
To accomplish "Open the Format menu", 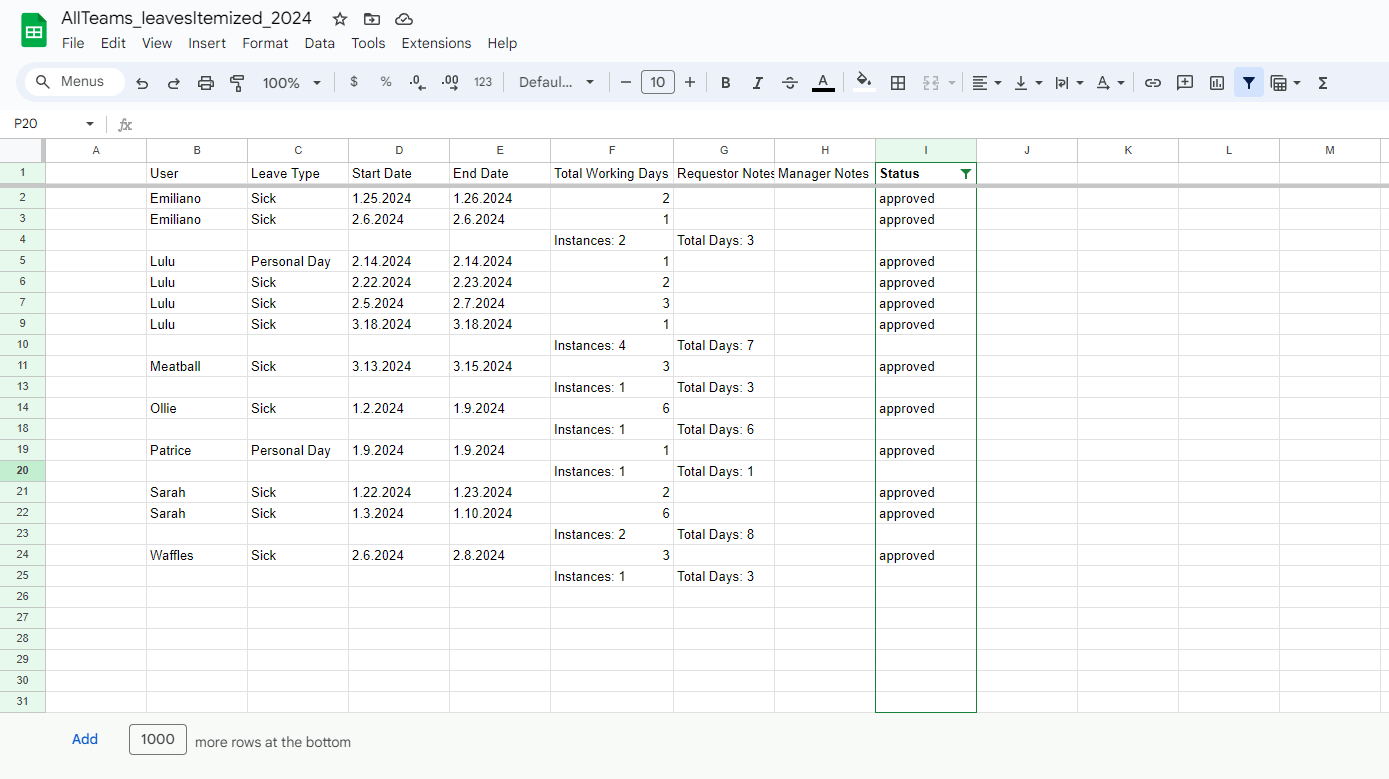I will click(x=265, y=43).
